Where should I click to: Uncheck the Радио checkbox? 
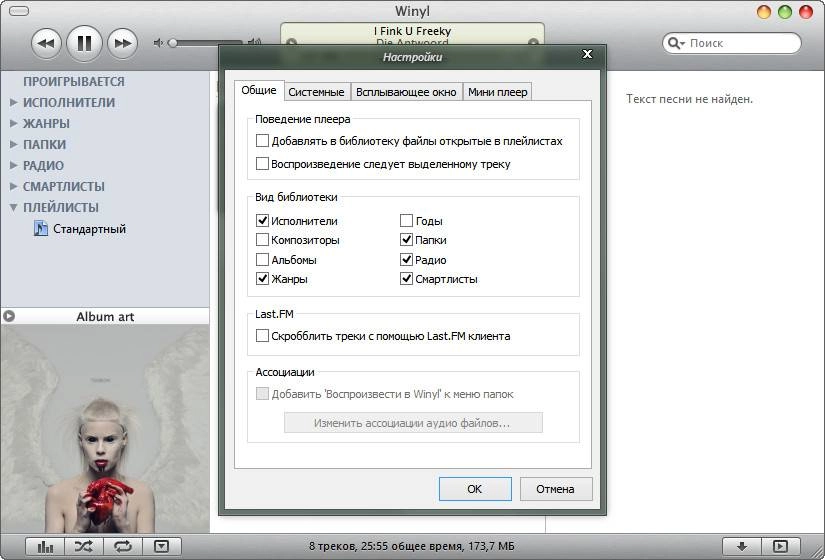[406, 259]
